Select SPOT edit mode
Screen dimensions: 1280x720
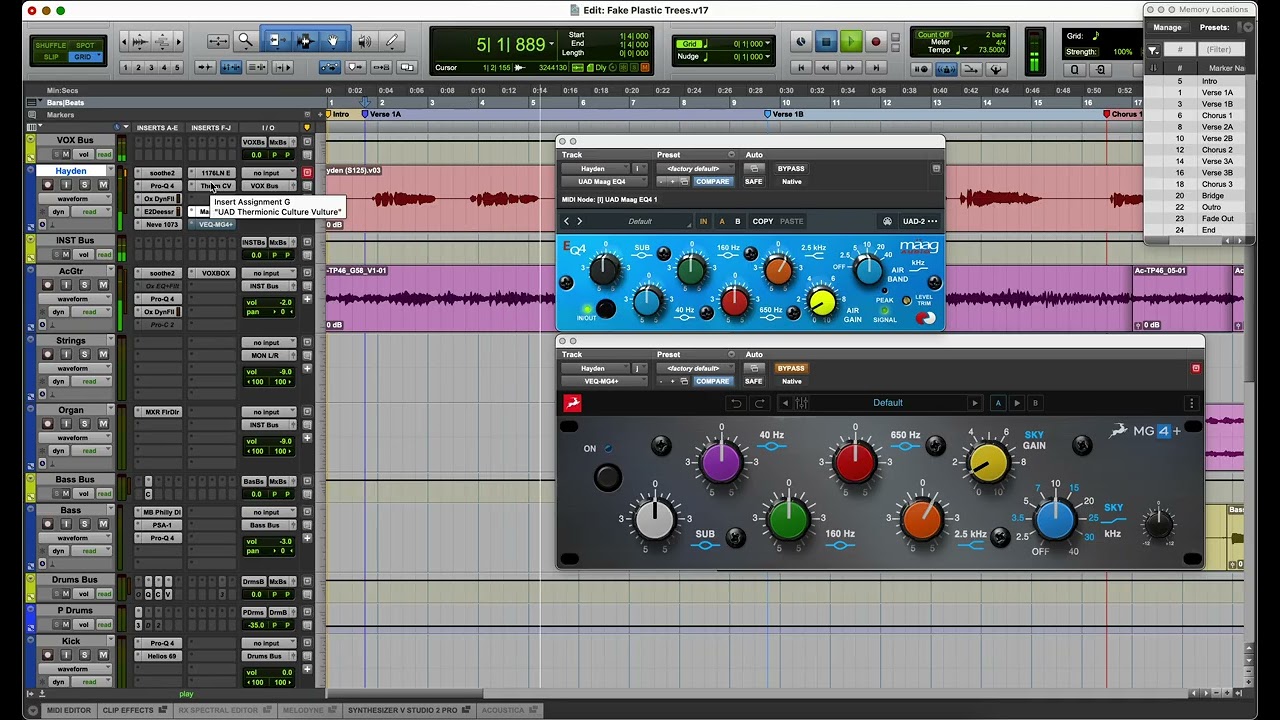(85, 45)
